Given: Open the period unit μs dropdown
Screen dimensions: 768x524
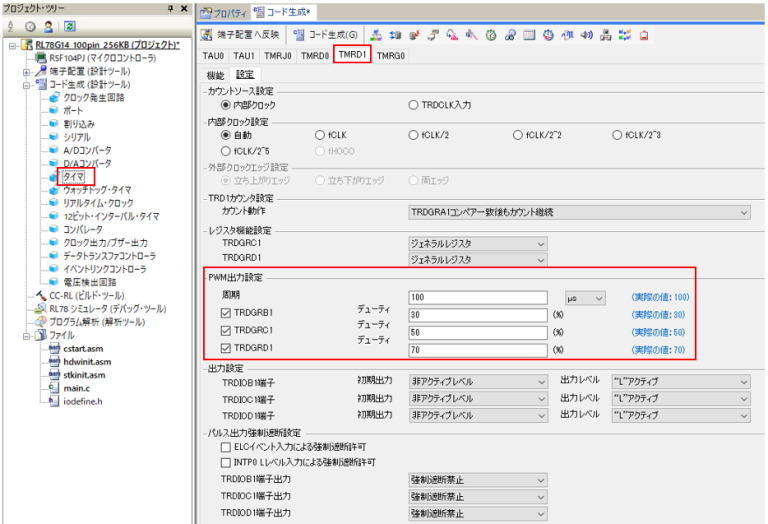Looking at the screenshot, I should [585, 298].
